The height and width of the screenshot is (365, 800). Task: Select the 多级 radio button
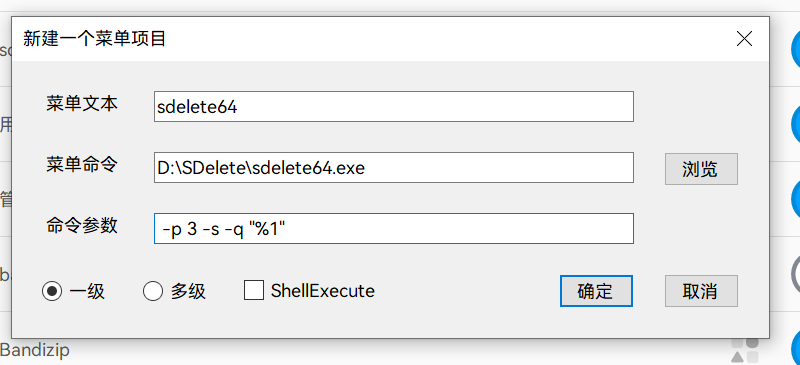click(153, 291)
